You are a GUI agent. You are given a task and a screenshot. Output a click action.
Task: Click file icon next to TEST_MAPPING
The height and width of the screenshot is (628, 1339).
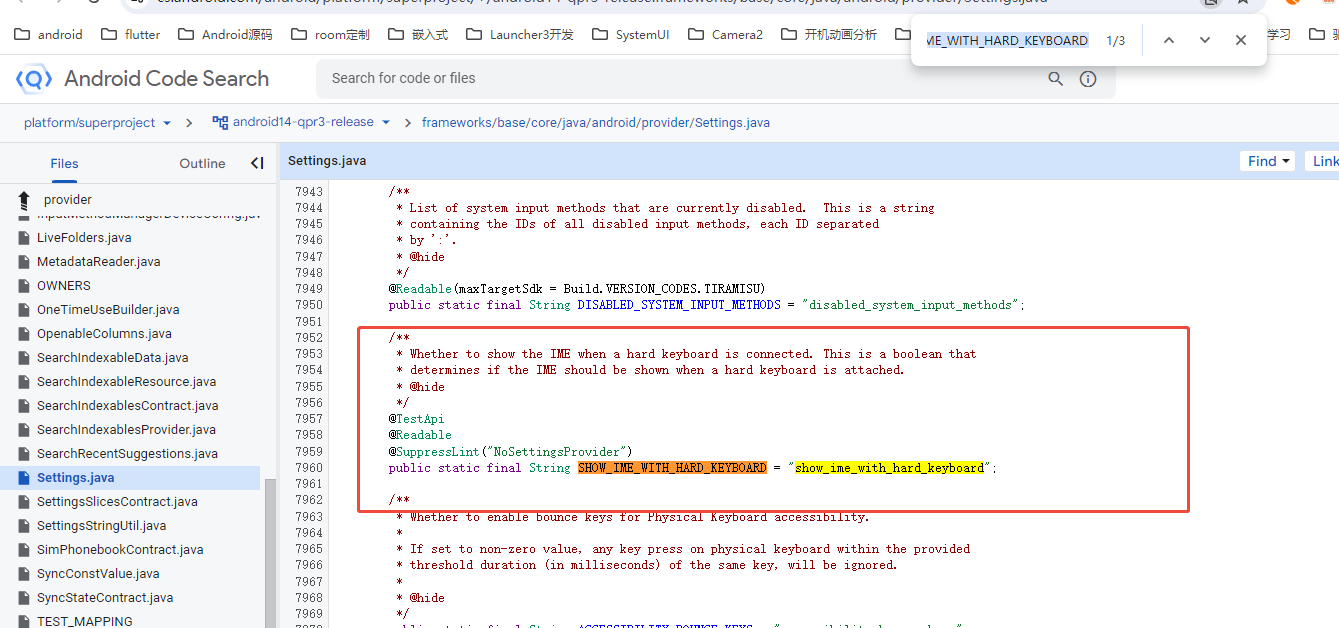[x=24, y=621]
